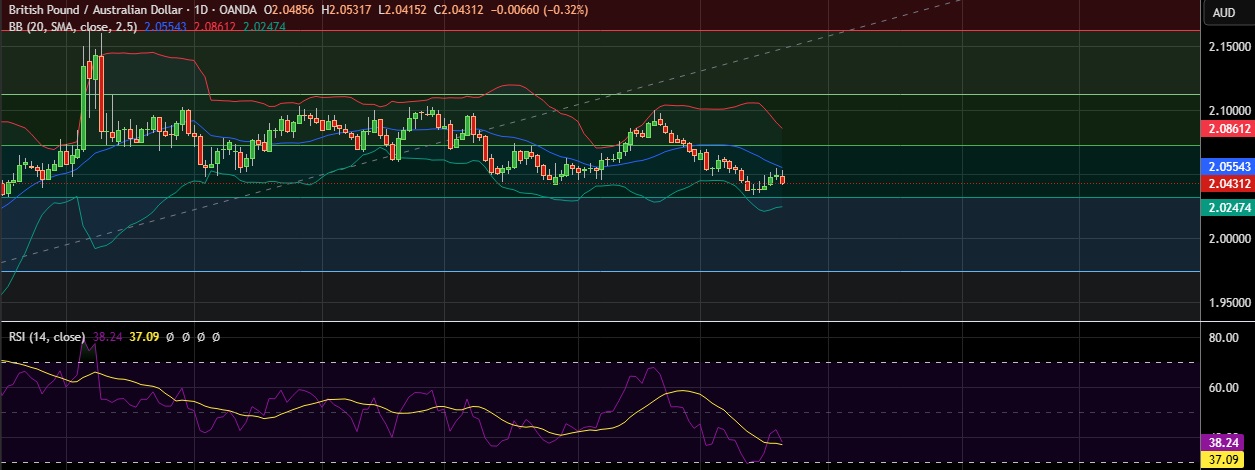The width and height of the screenshot is (1255, 470).
Task: Click the 80.00 level on RSI scale
Action: click(1224, 338)
